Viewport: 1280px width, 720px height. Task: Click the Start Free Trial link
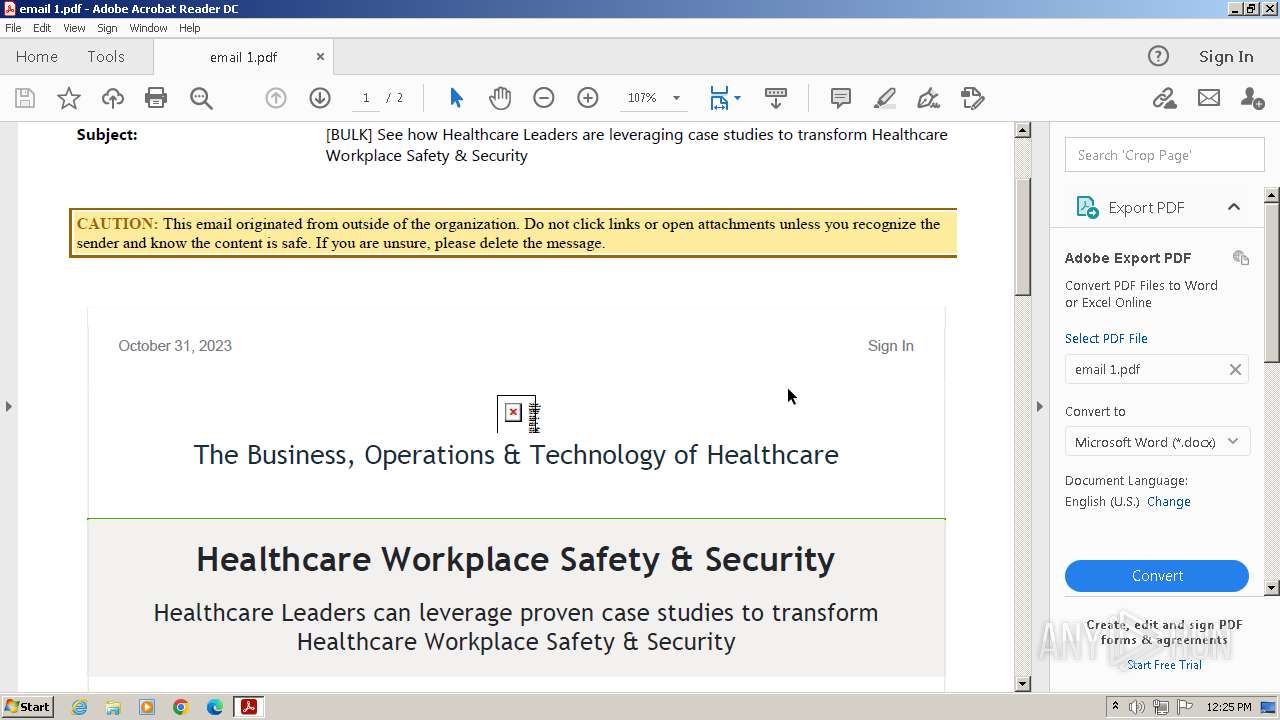(1164, 665)
